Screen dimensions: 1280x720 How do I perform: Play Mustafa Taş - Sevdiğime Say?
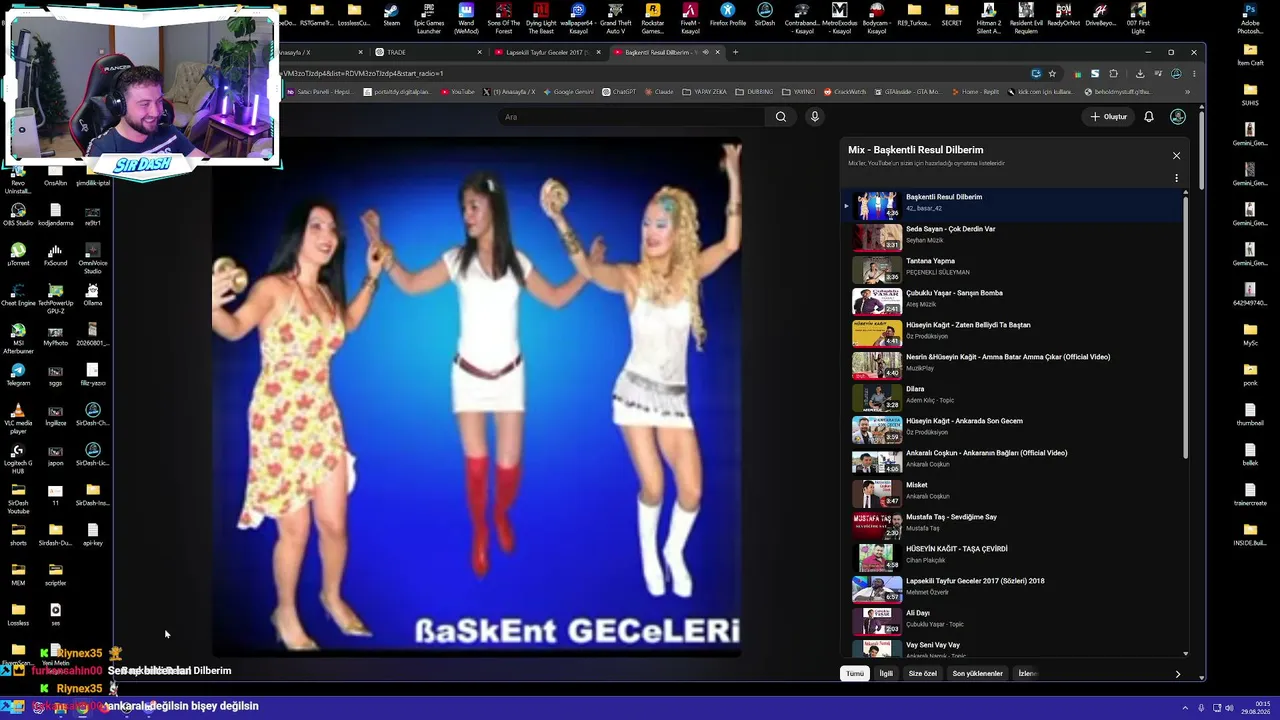1015,523
